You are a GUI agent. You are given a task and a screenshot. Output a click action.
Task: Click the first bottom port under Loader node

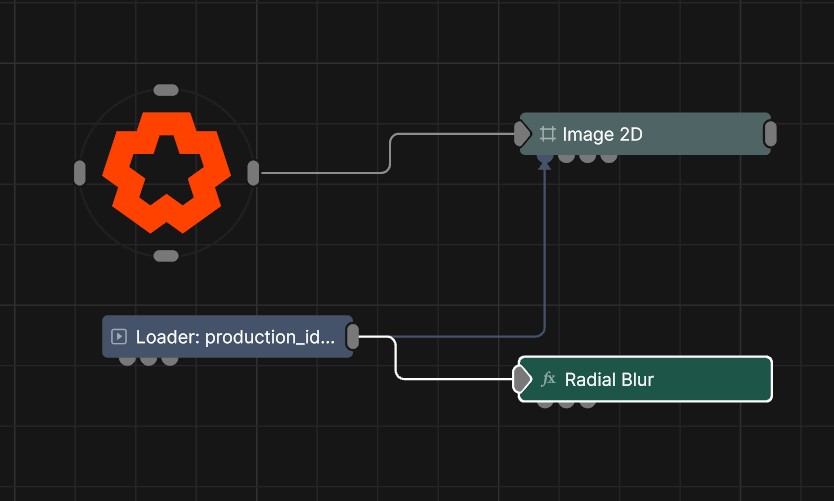pos(127,360)
